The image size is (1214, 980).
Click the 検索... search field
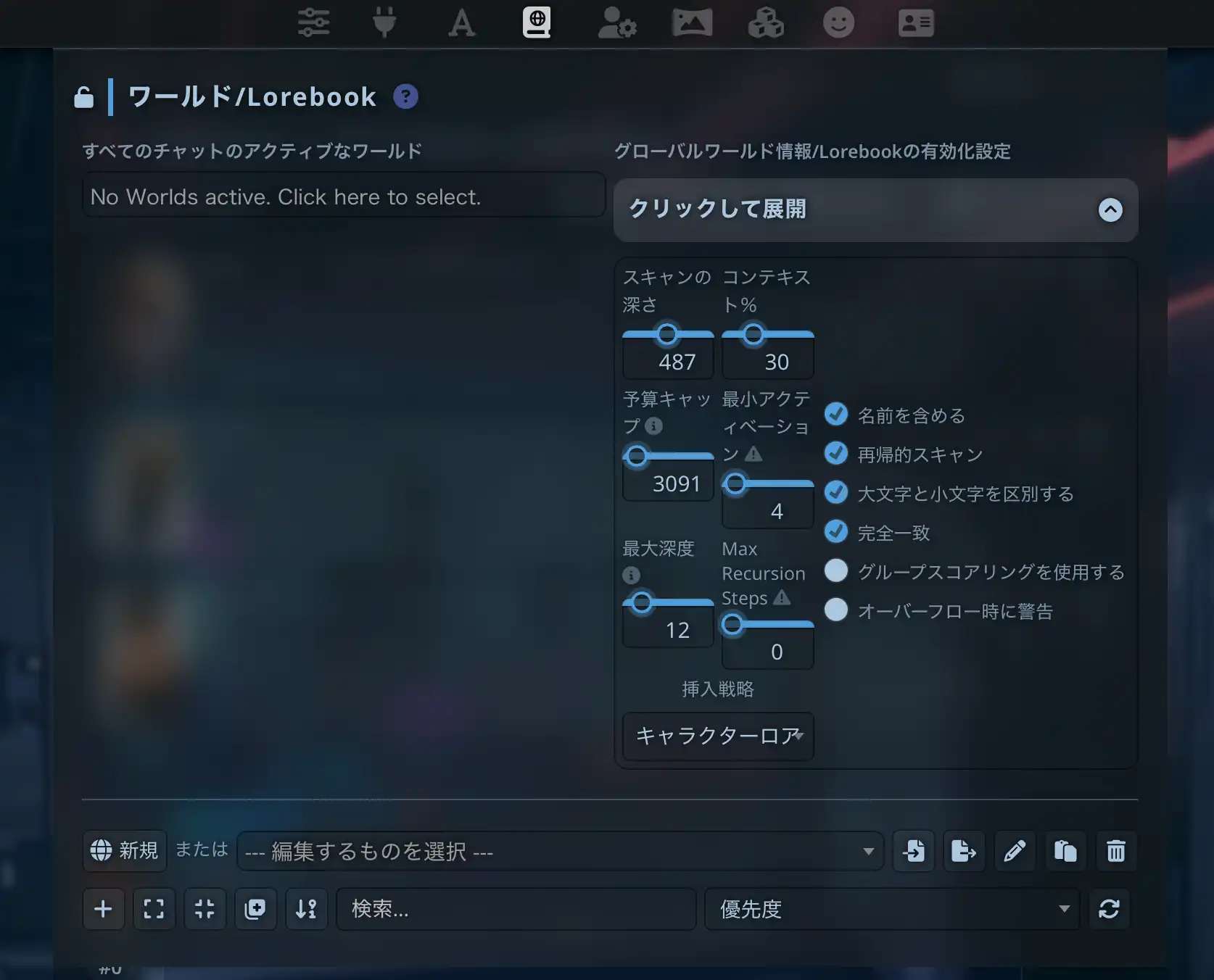516,908
